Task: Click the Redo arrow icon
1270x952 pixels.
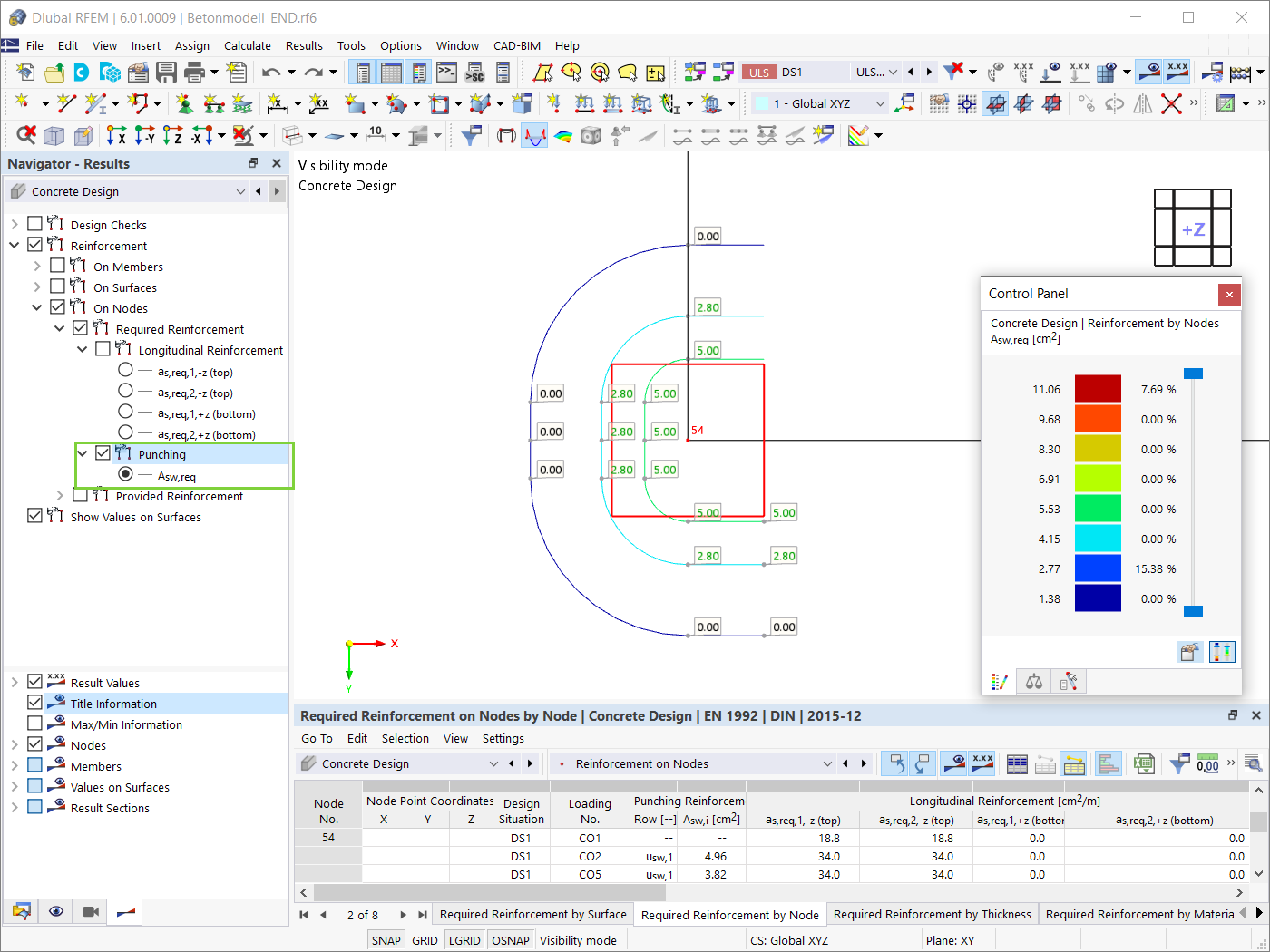Action: click(313, 72)
